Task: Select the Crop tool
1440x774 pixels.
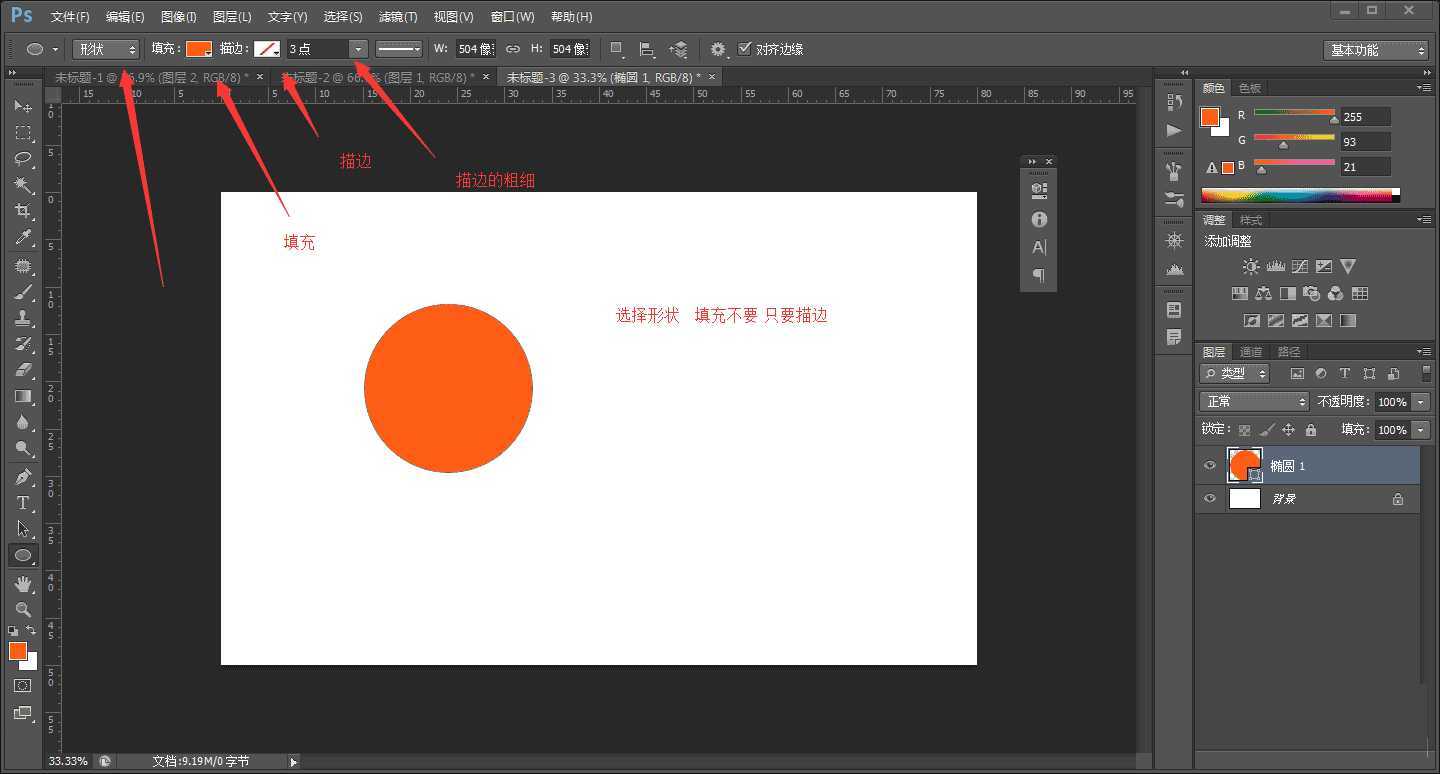Action: 24,211
